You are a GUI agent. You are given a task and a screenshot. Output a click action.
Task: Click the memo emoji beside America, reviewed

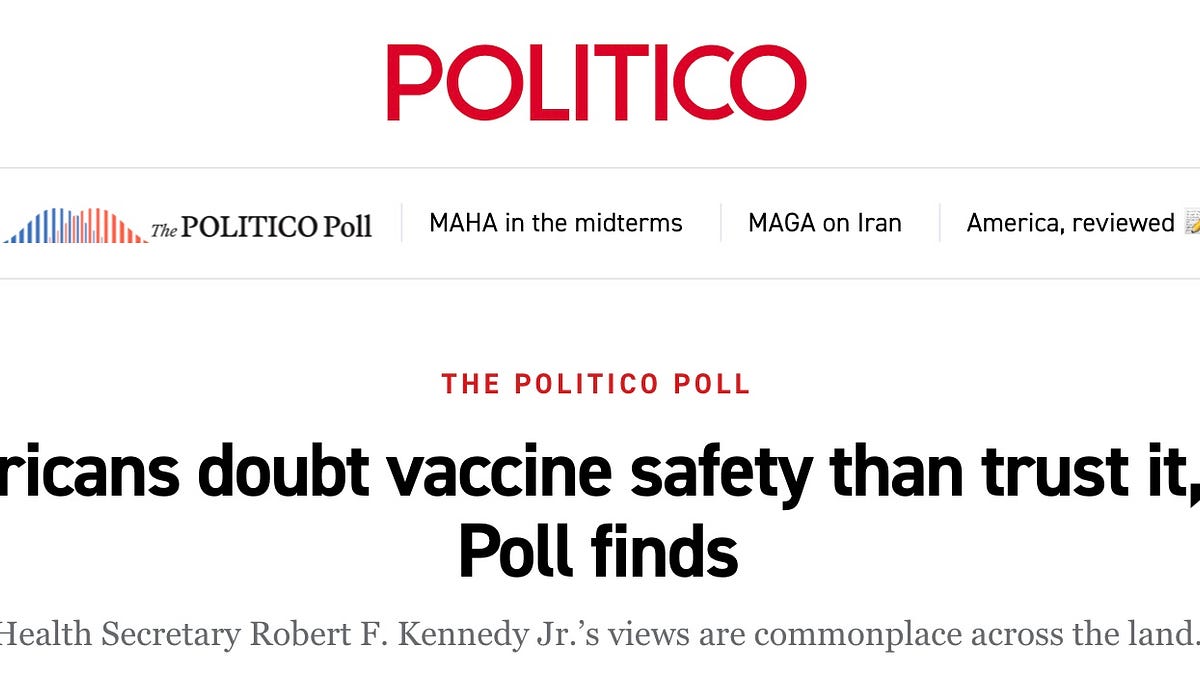(1190, 223)
